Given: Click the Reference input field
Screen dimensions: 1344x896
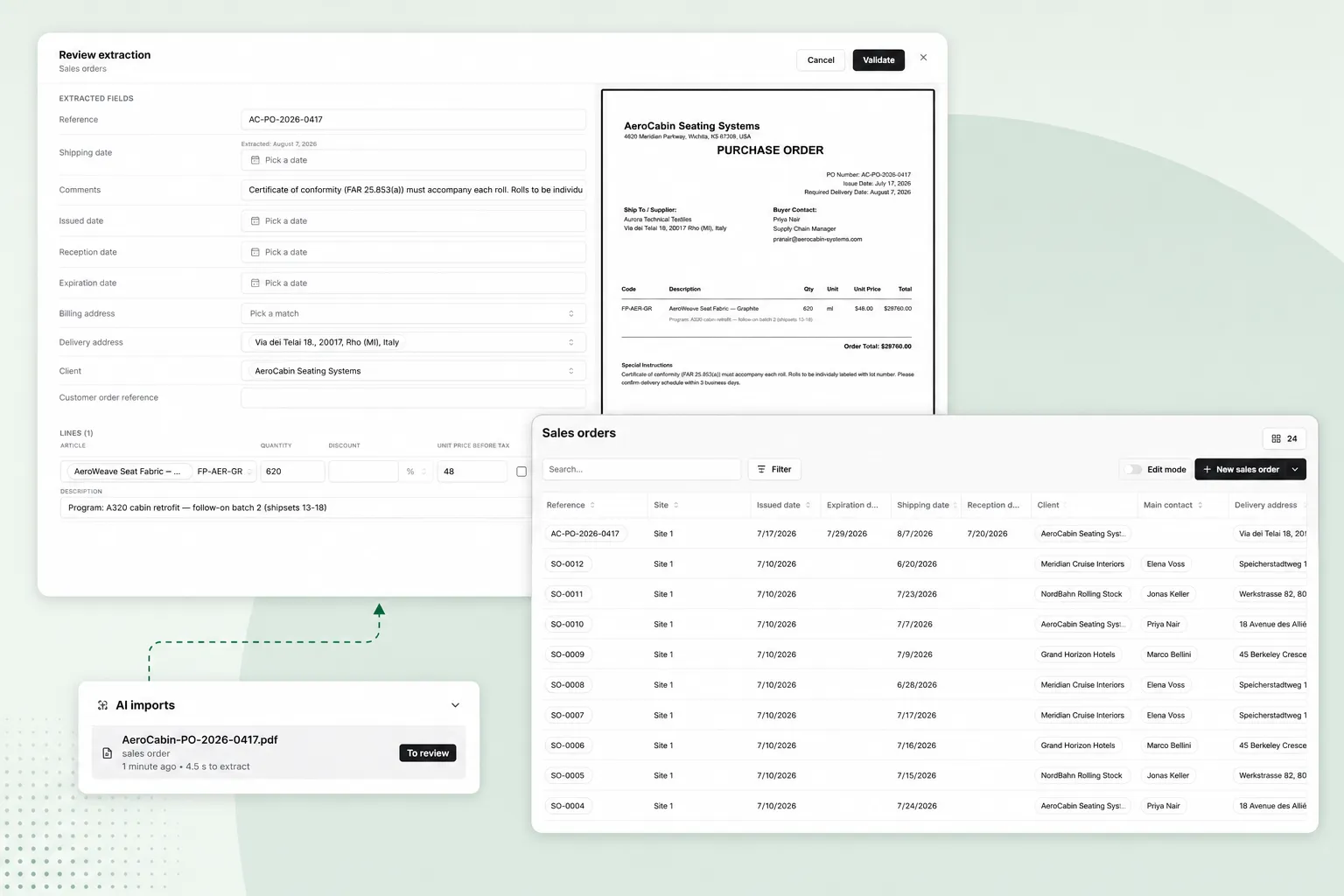Looking at the screenshot, I should click(x=413, y=120).
